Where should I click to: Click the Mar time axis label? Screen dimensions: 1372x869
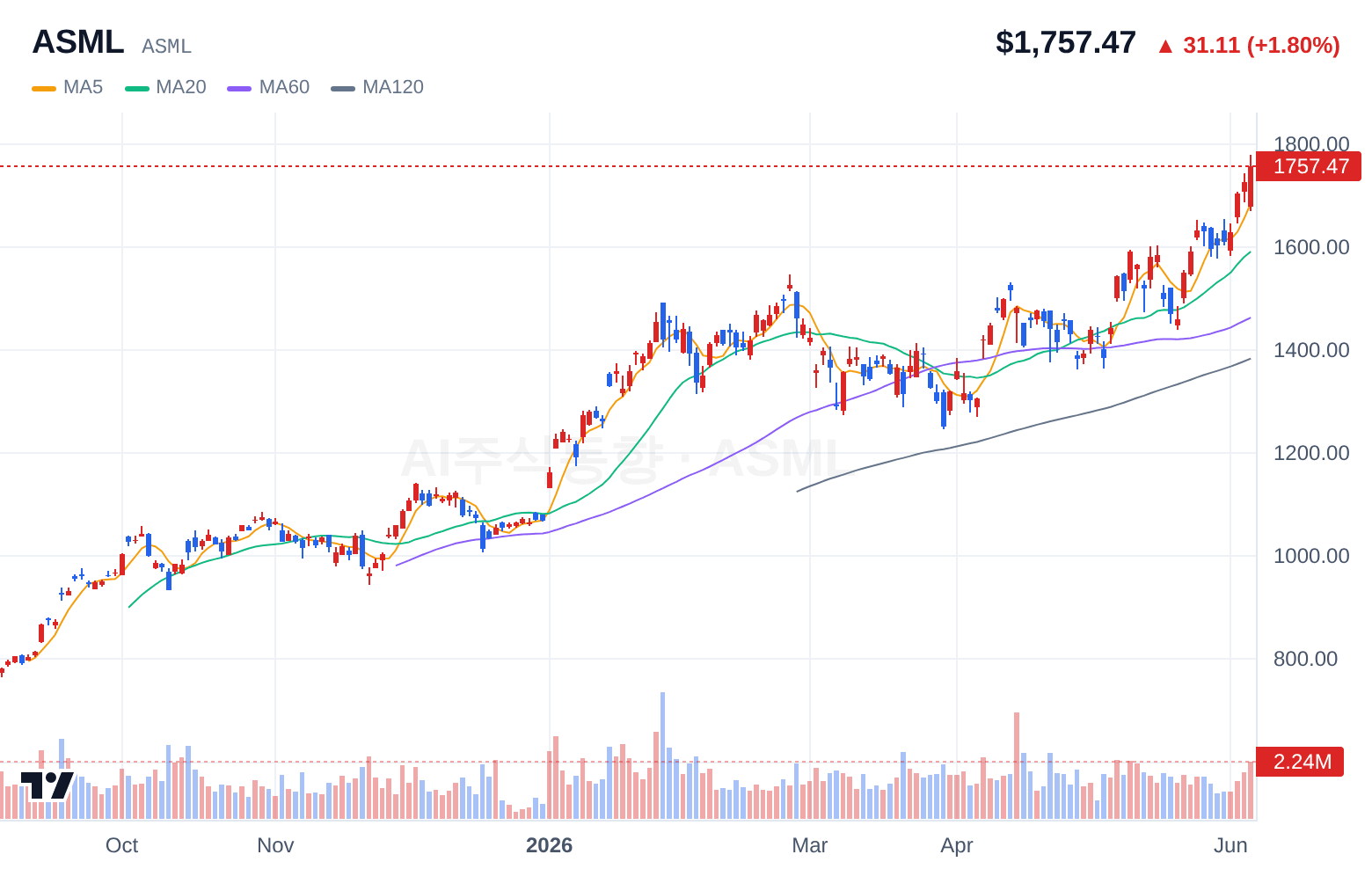click(x=809, y=845)
